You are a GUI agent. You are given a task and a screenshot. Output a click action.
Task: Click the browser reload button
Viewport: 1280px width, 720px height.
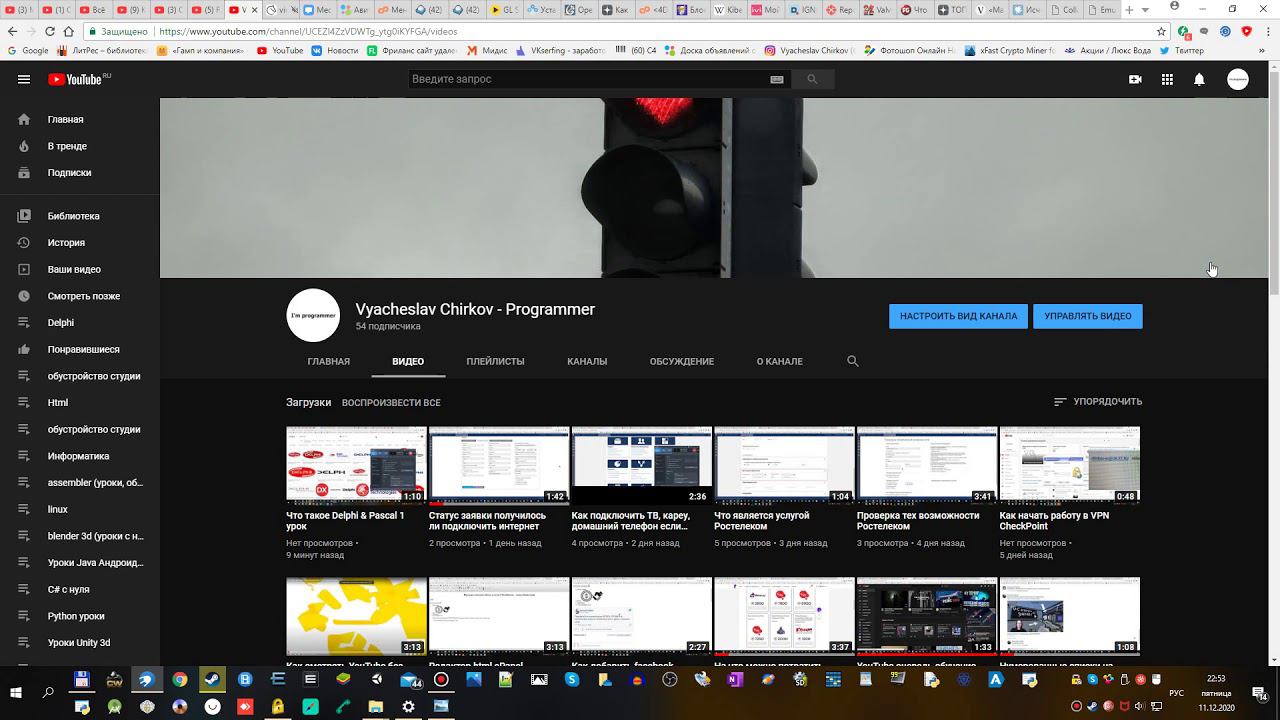(49, 31)
